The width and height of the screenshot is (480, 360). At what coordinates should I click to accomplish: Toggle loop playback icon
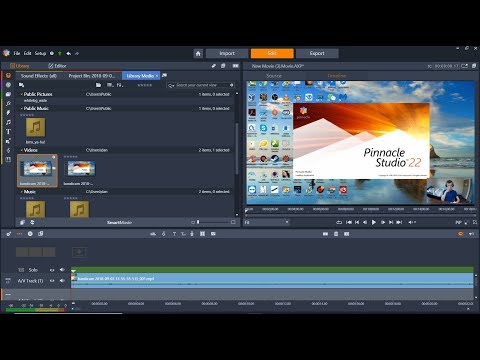point(339,222)
